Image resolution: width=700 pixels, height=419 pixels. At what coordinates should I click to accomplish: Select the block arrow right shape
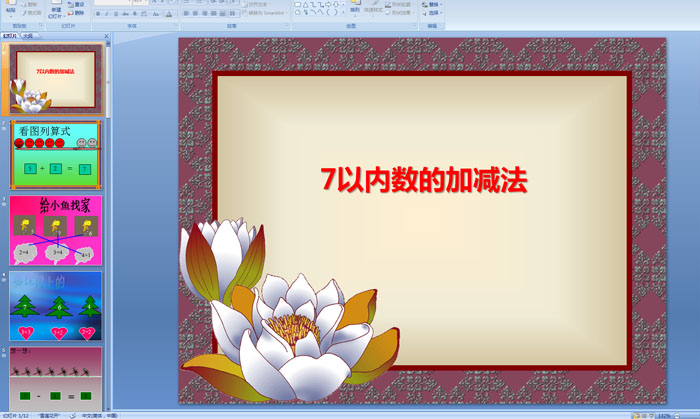point(328,4)
